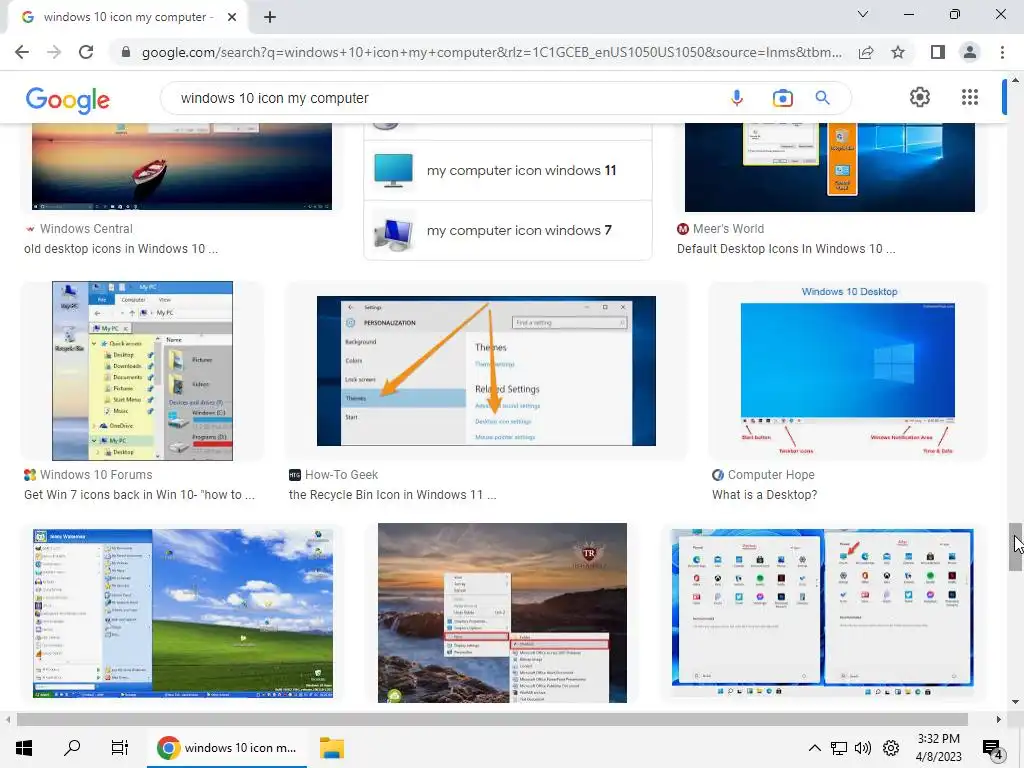Open the browser side panel

(x=938, y=52)
